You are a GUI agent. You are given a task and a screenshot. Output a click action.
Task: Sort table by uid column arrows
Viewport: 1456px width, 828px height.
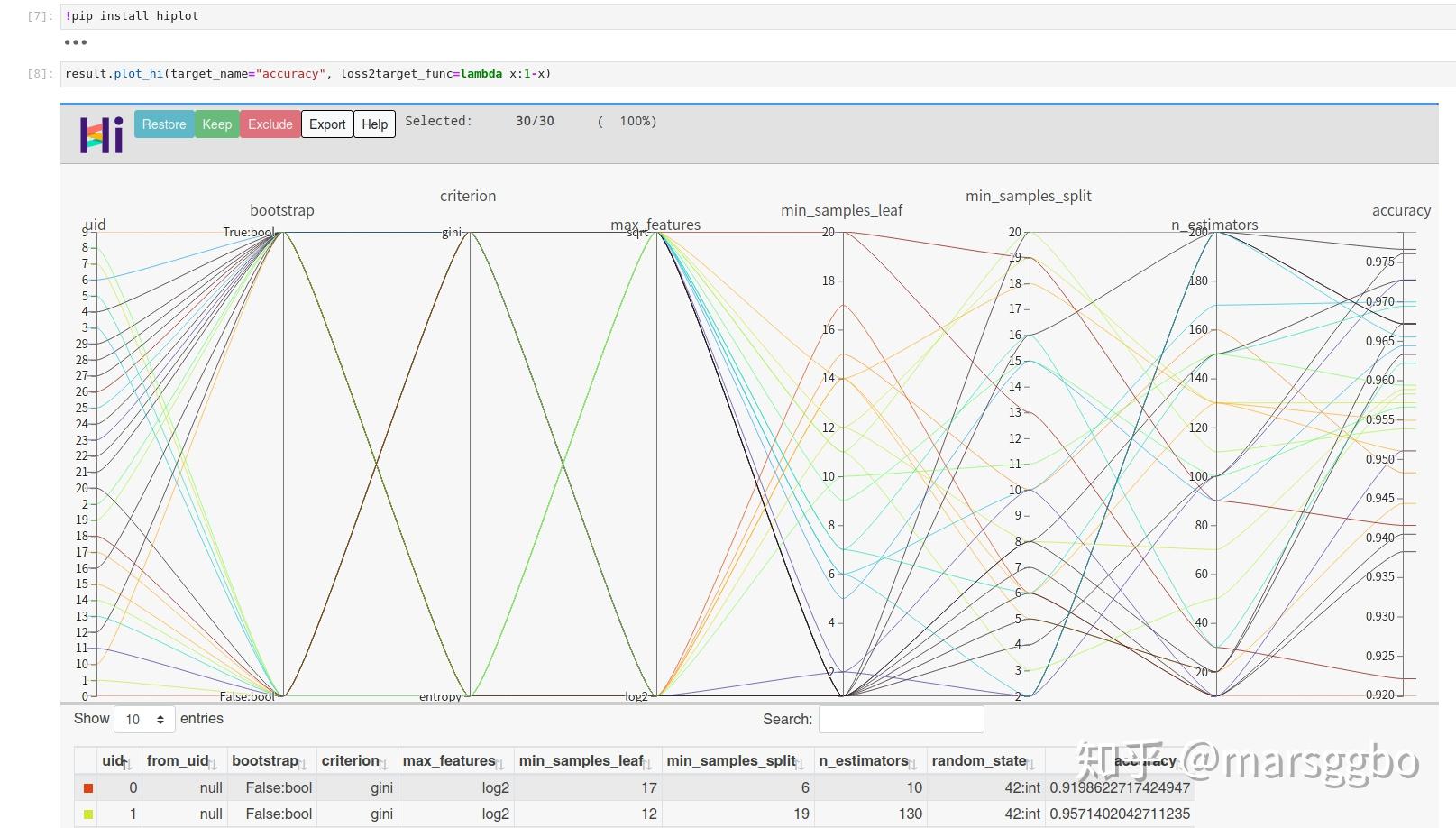127,765
